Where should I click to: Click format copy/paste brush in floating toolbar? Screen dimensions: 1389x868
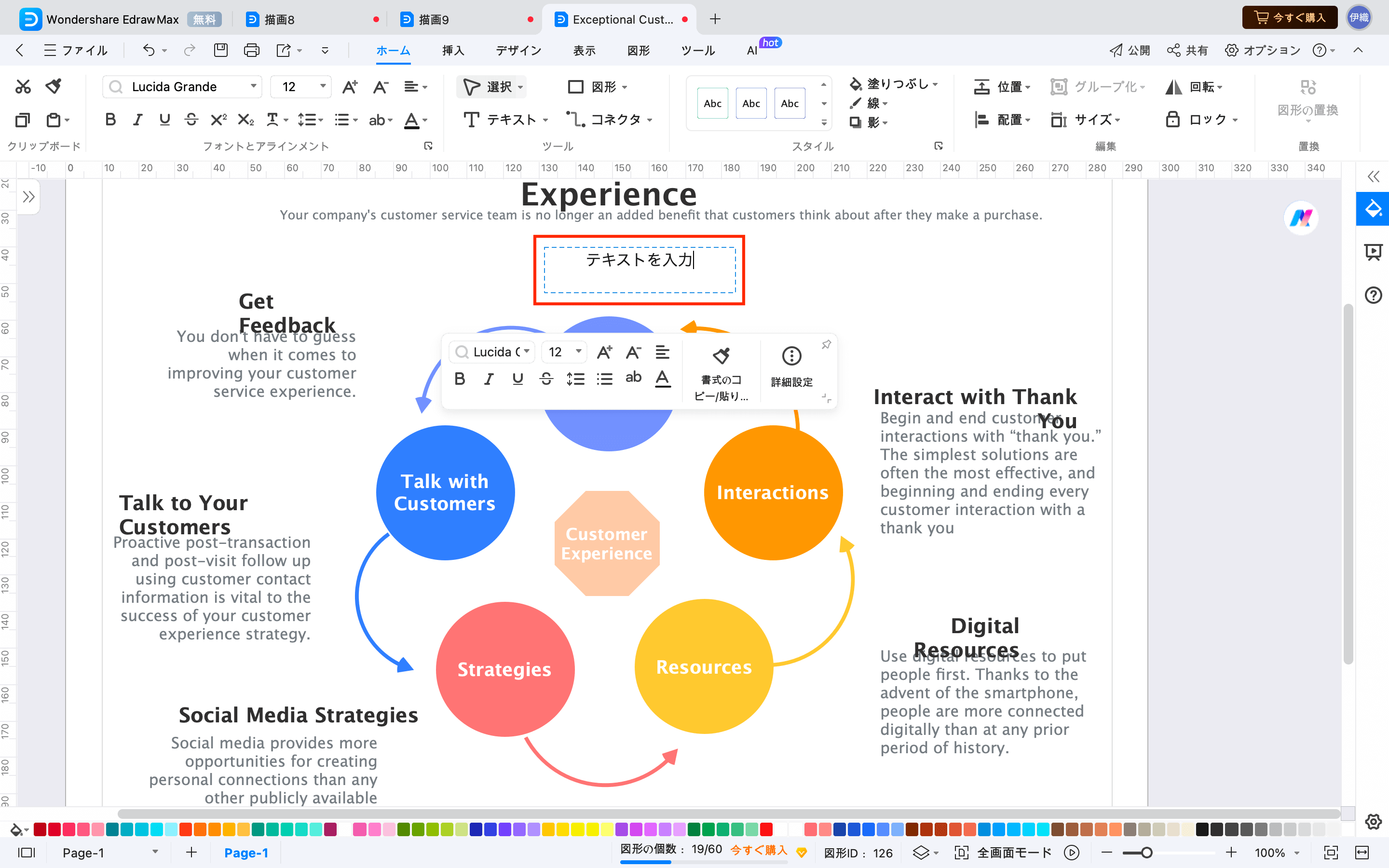(721, 373)
